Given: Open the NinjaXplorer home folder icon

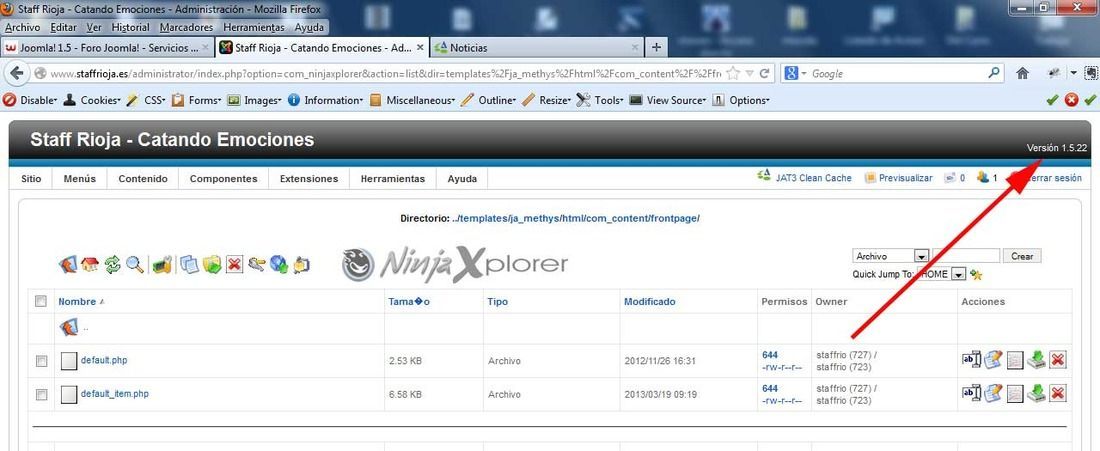Looking at the screenshot, I should [90, 264].
